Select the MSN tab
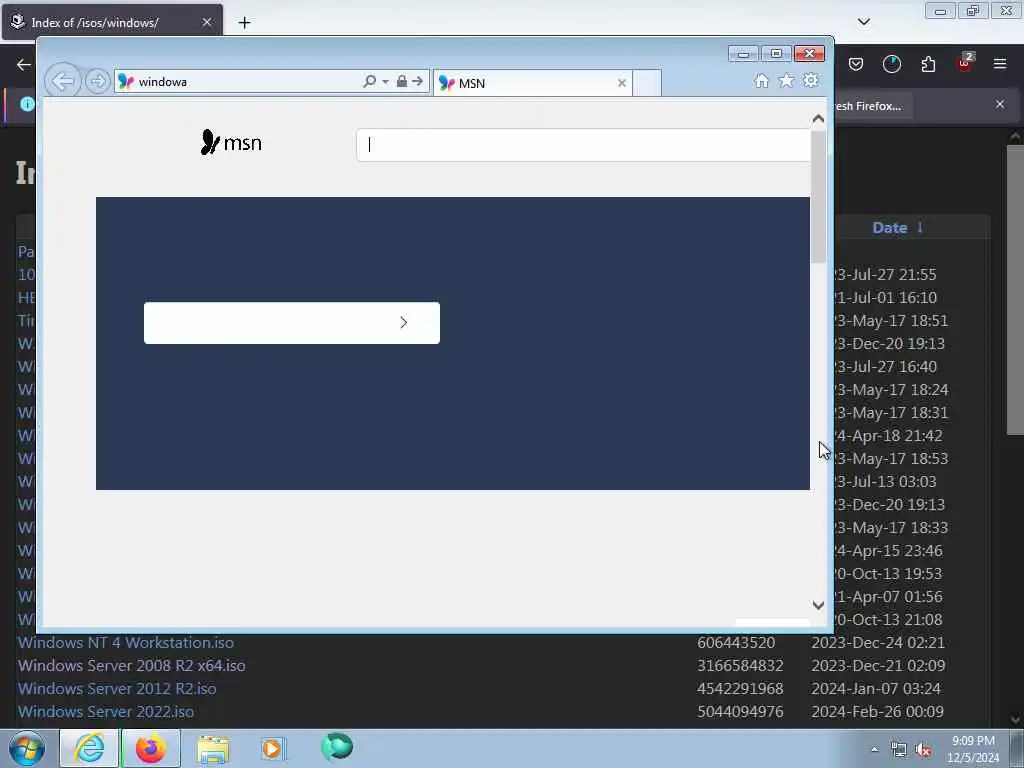 (532, 83)
